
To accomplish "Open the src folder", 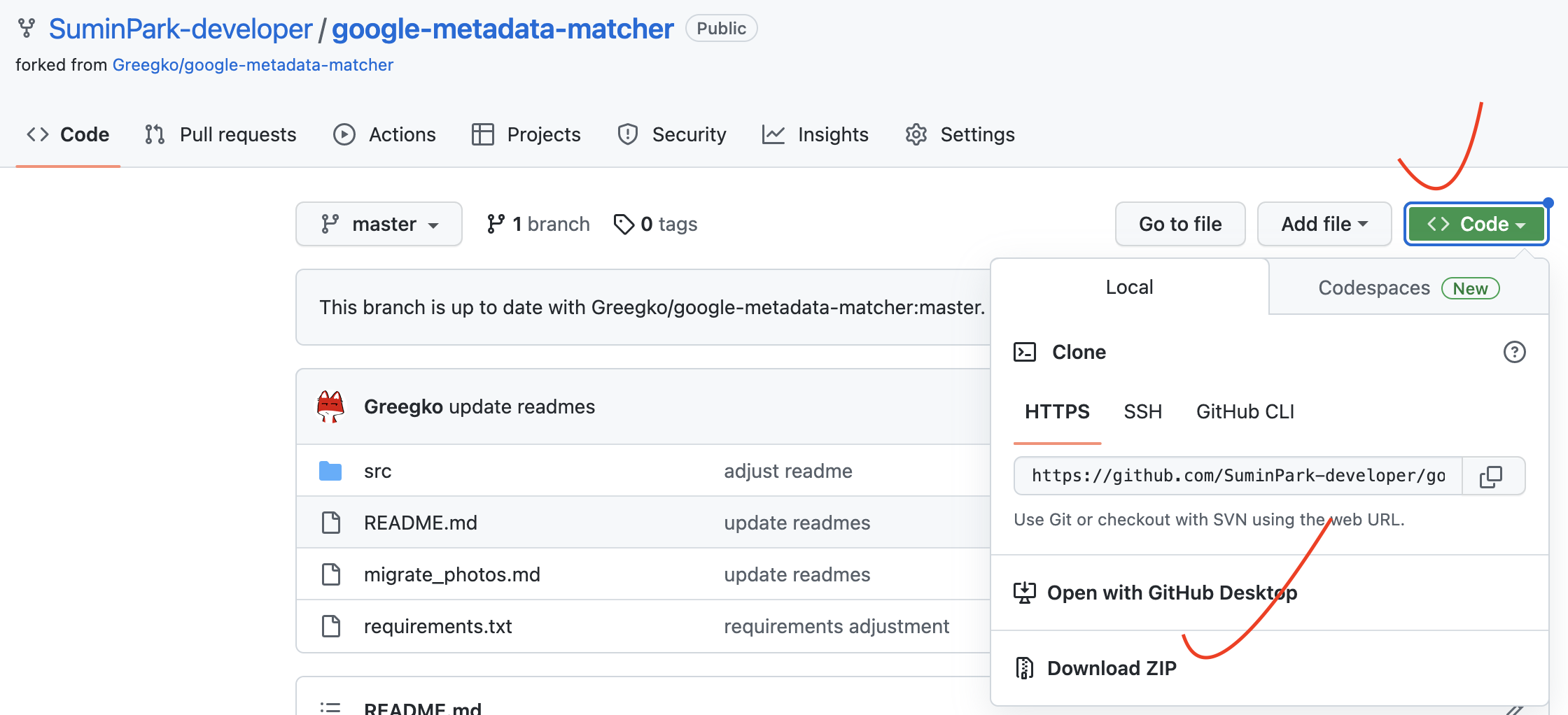I will tap(377, 471).
